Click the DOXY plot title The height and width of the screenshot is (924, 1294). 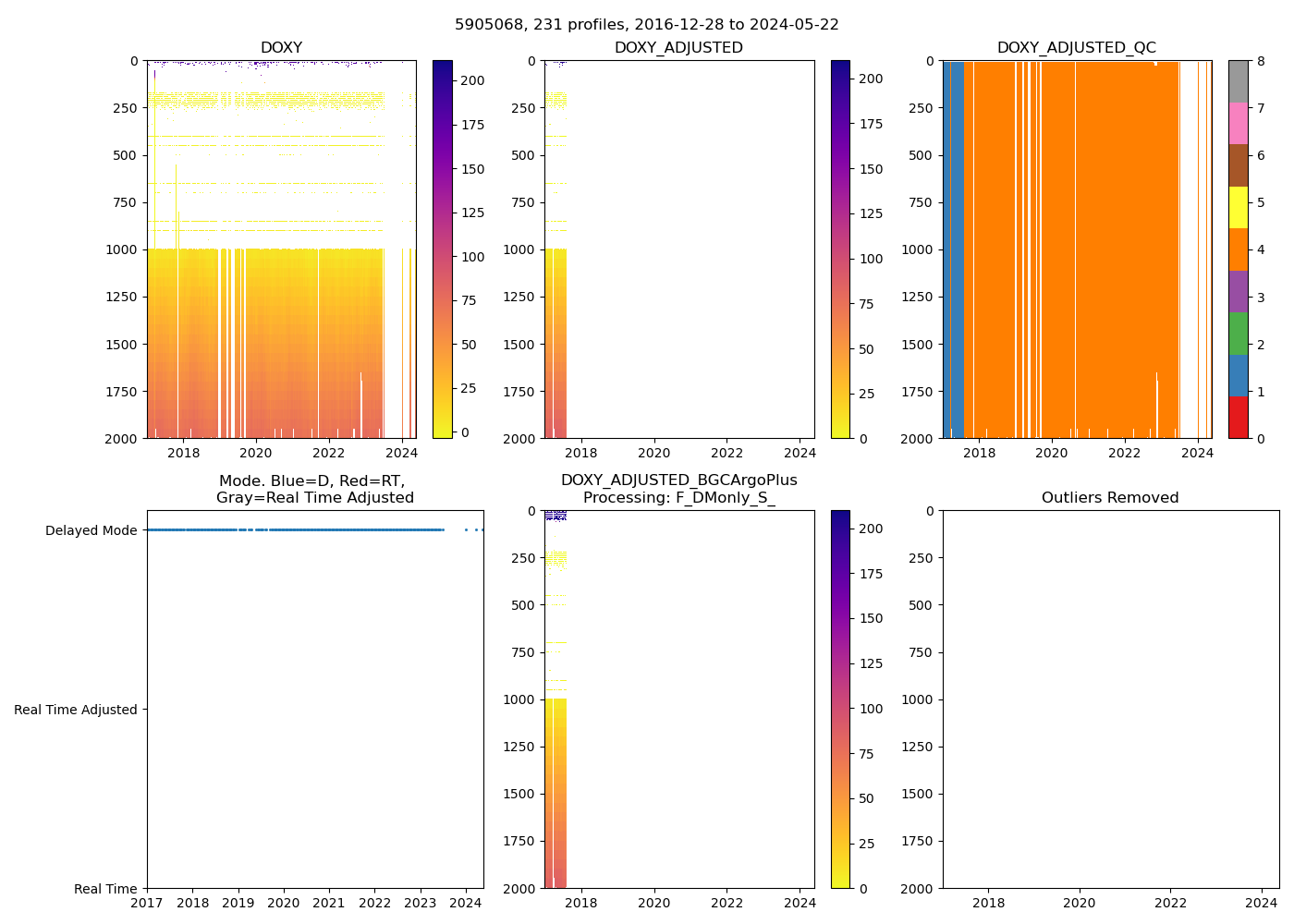[x=281, y=48]
